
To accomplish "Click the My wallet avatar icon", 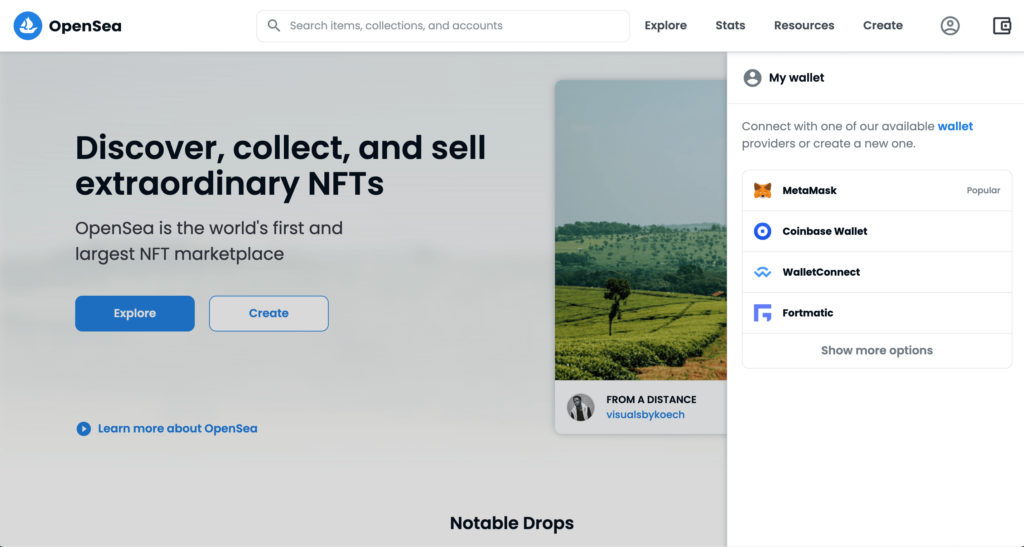I will [752, 78].
